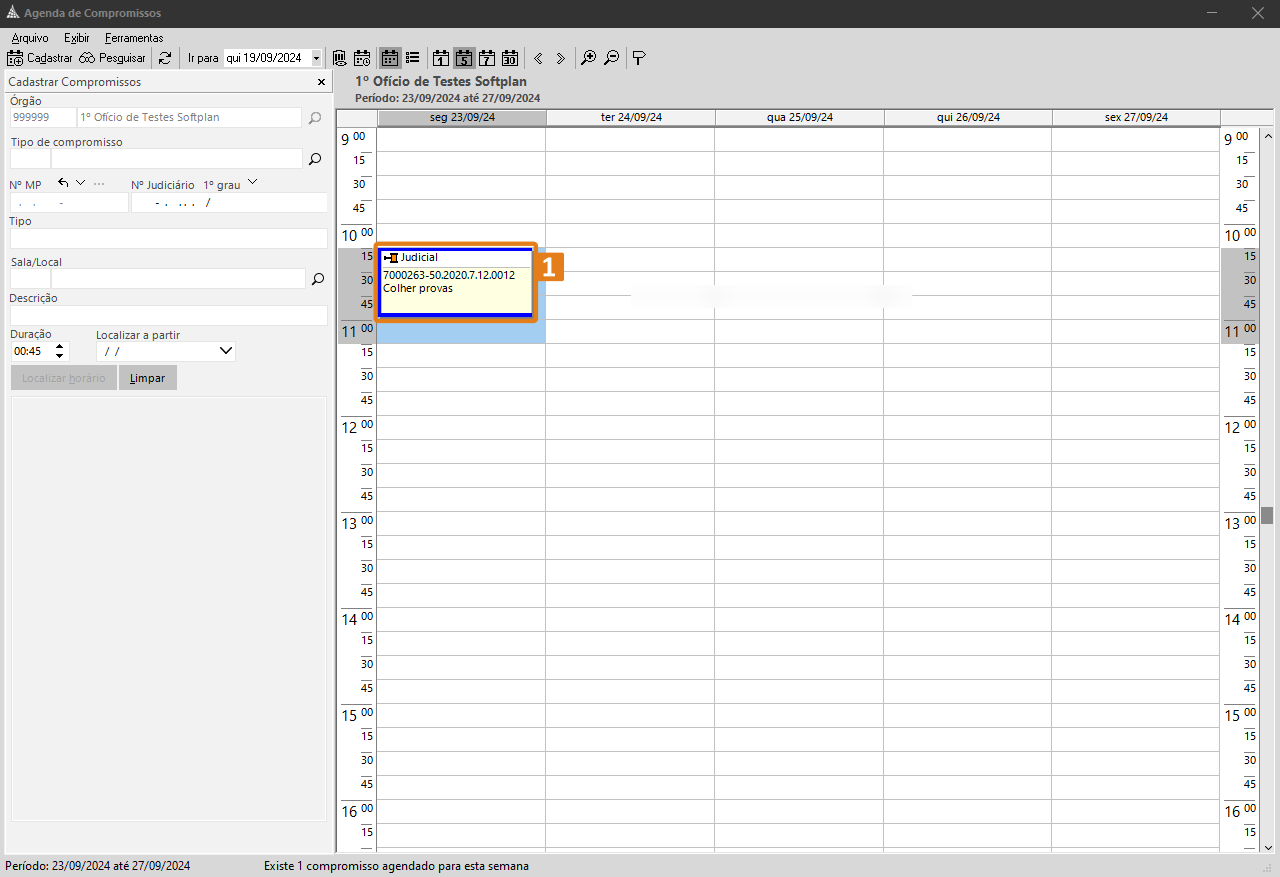Viewport: 1280px width, 877px height.
Task: Select the ter 24/09/24 column header
Action: click(631, 117)
